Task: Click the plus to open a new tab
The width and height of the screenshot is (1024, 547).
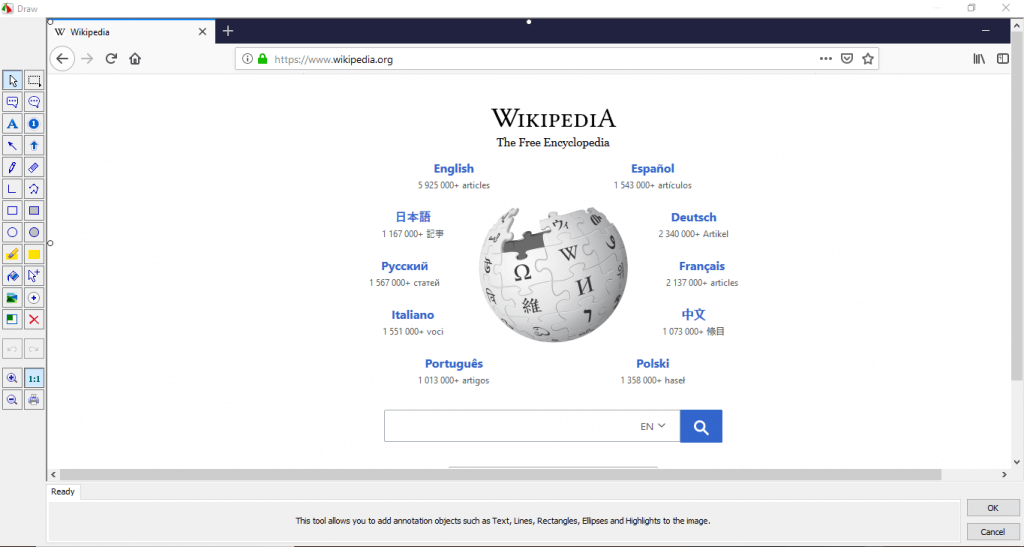Action: coord(228,31)
